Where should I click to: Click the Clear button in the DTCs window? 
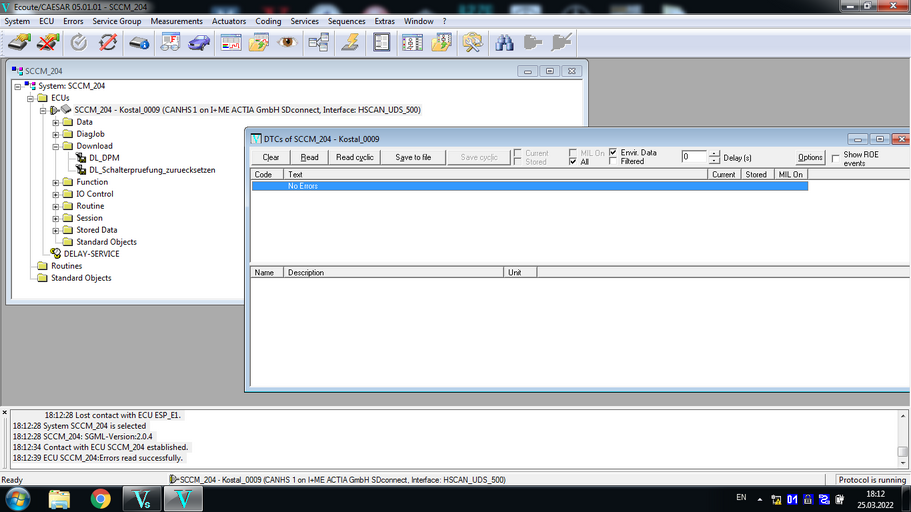(x=271, y=157)
